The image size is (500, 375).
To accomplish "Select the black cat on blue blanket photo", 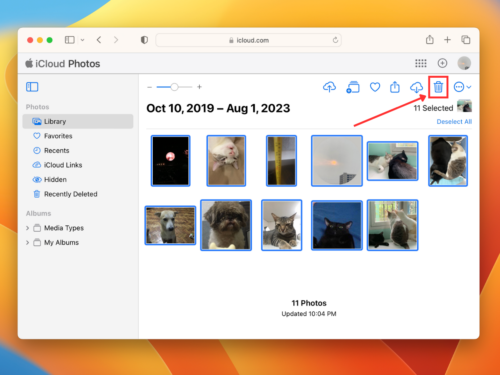I will [337, 225].
